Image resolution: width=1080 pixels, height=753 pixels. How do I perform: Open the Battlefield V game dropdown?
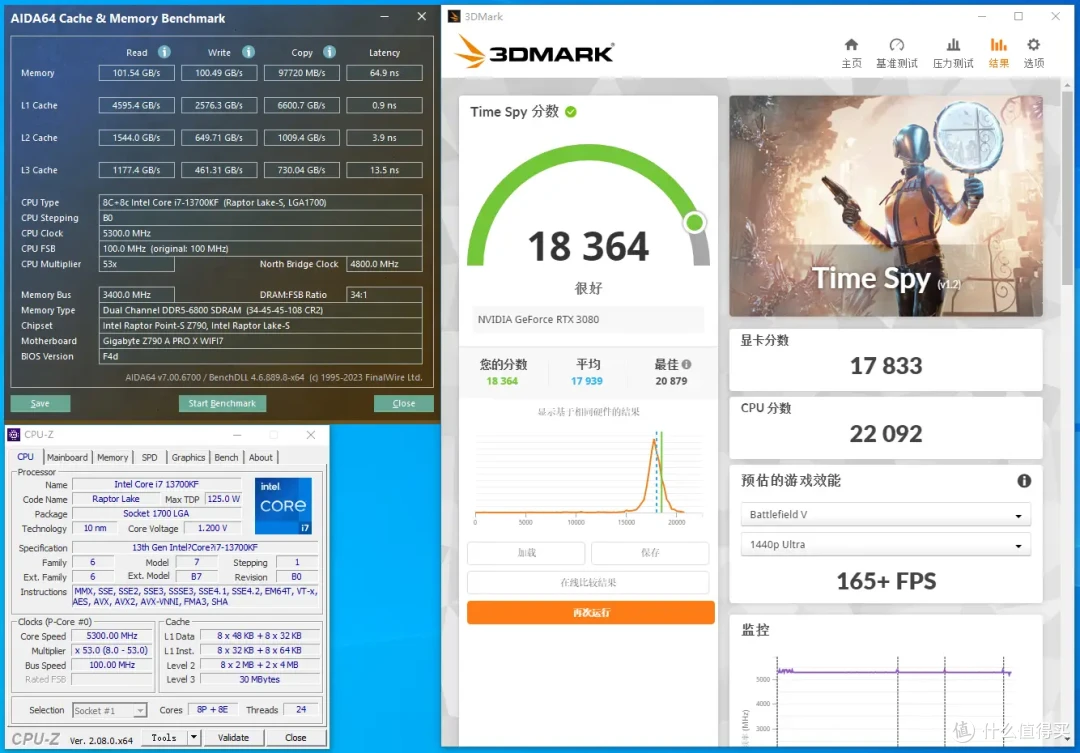pos(885,515)
